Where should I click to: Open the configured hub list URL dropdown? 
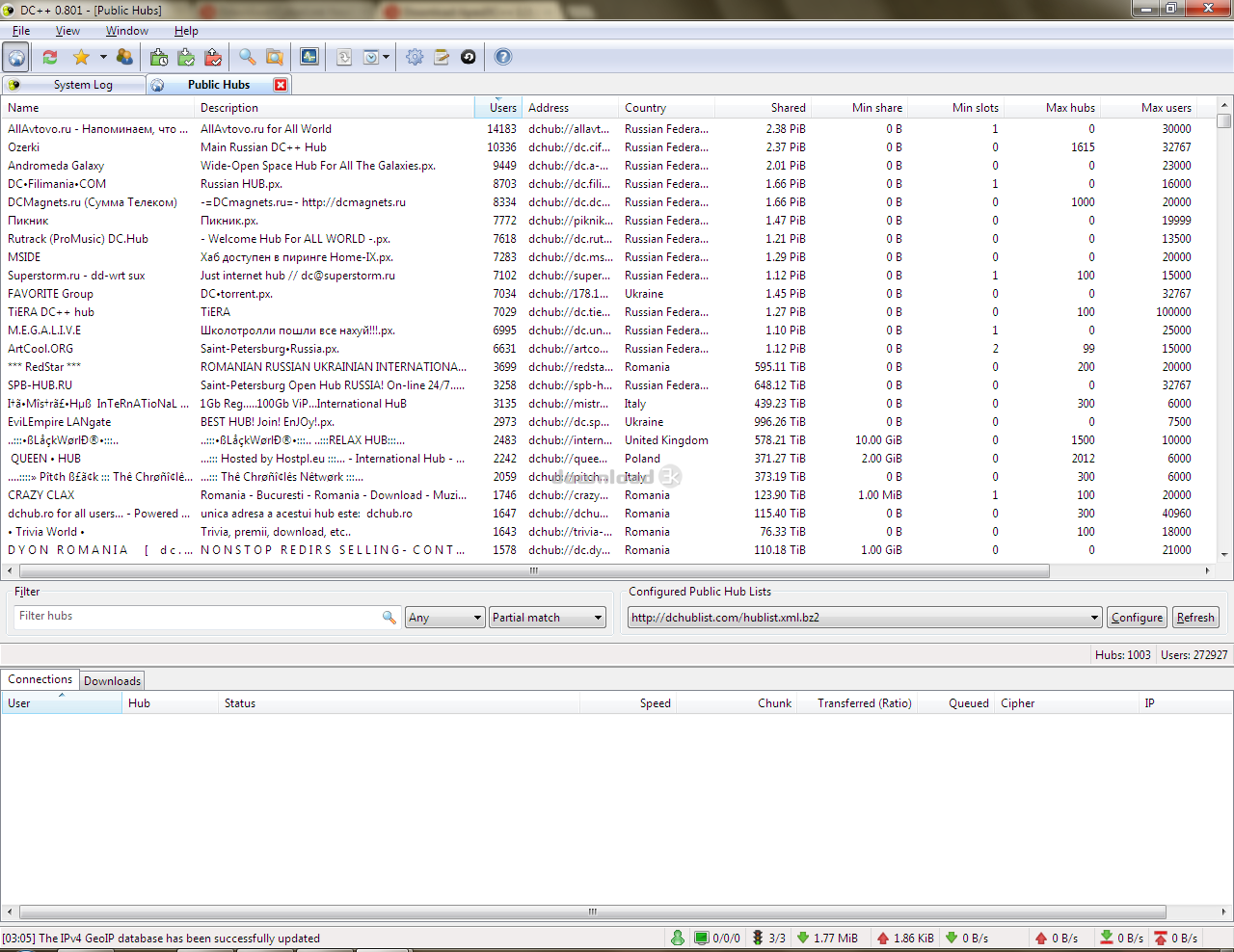pos(865,618)
